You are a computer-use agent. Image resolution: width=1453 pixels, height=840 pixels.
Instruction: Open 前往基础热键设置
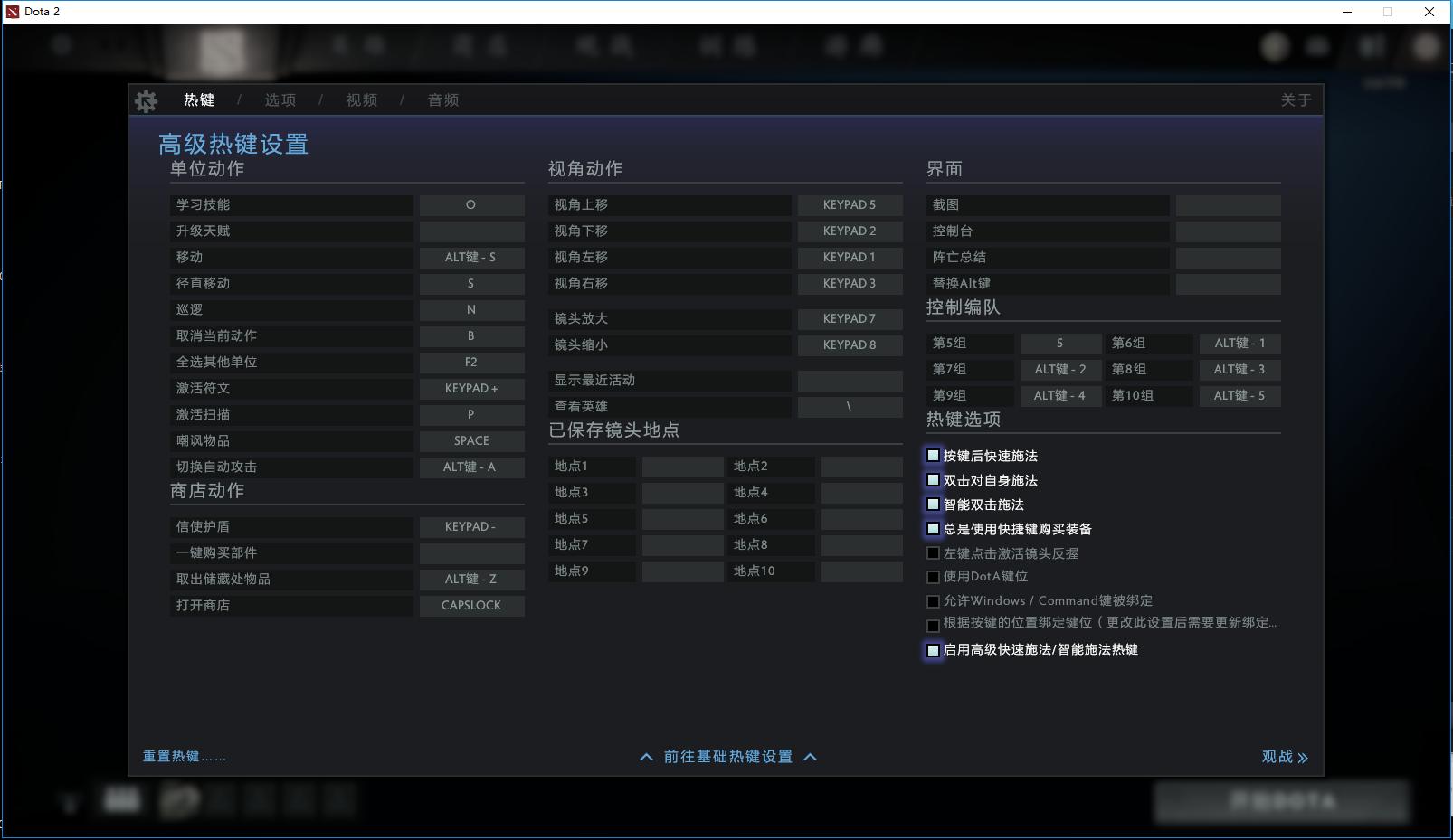coord(727,757)
